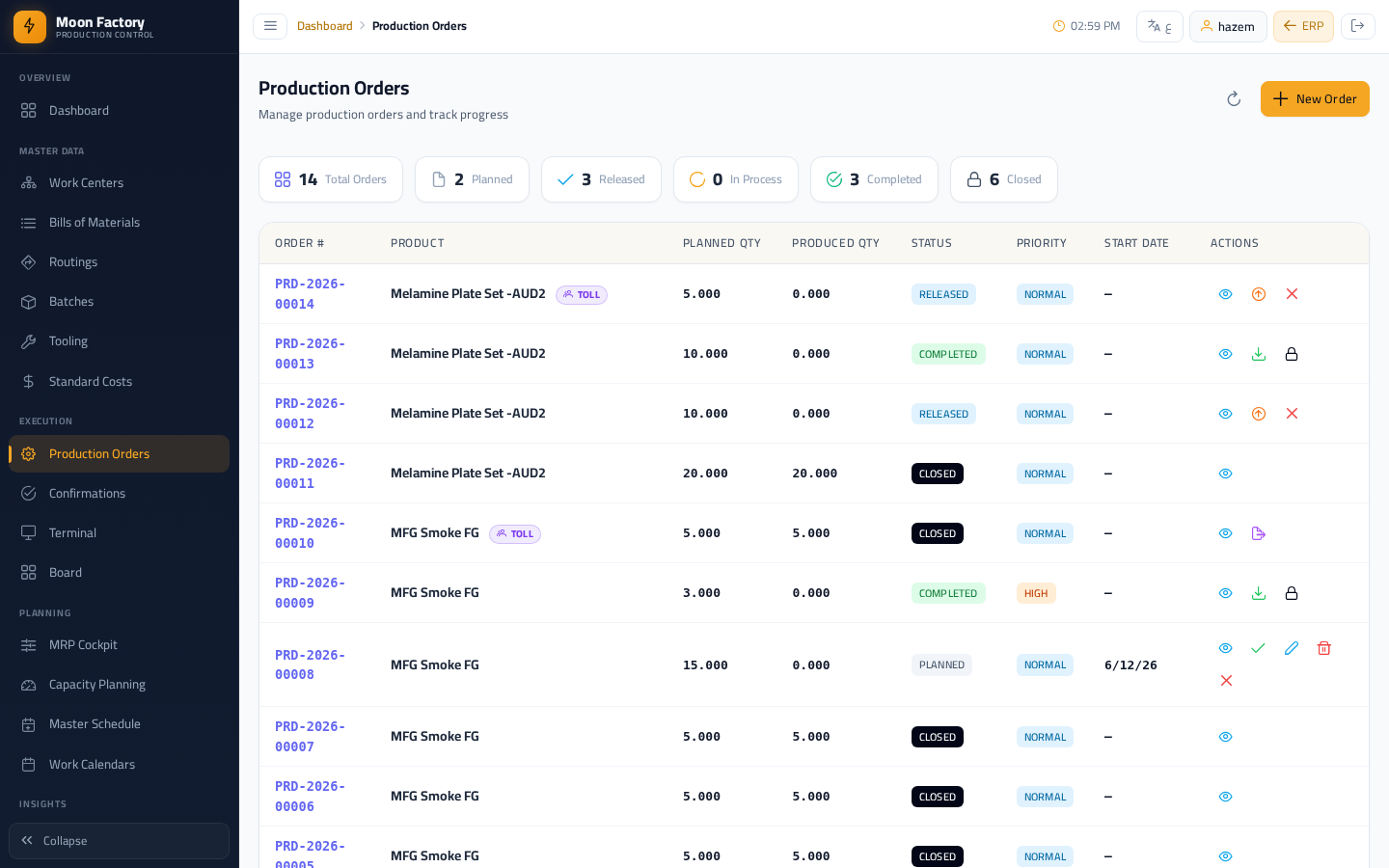This screenshot has width=1389, height=868.
Task: Click cancel X icon for order PRD-2026-00014
Action: point(1292,294)
